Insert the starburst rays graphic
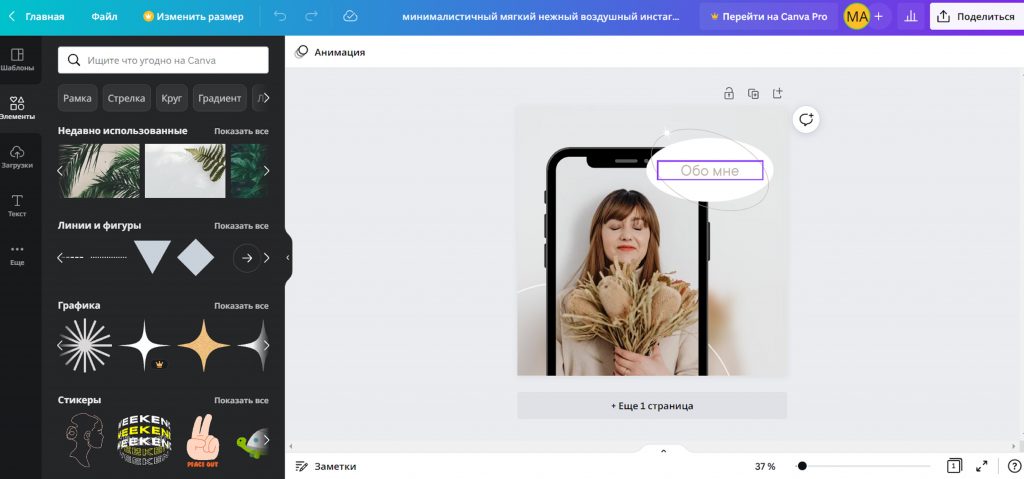The height and width of the screenshot is (479, 1024). (x=86, y=345)
